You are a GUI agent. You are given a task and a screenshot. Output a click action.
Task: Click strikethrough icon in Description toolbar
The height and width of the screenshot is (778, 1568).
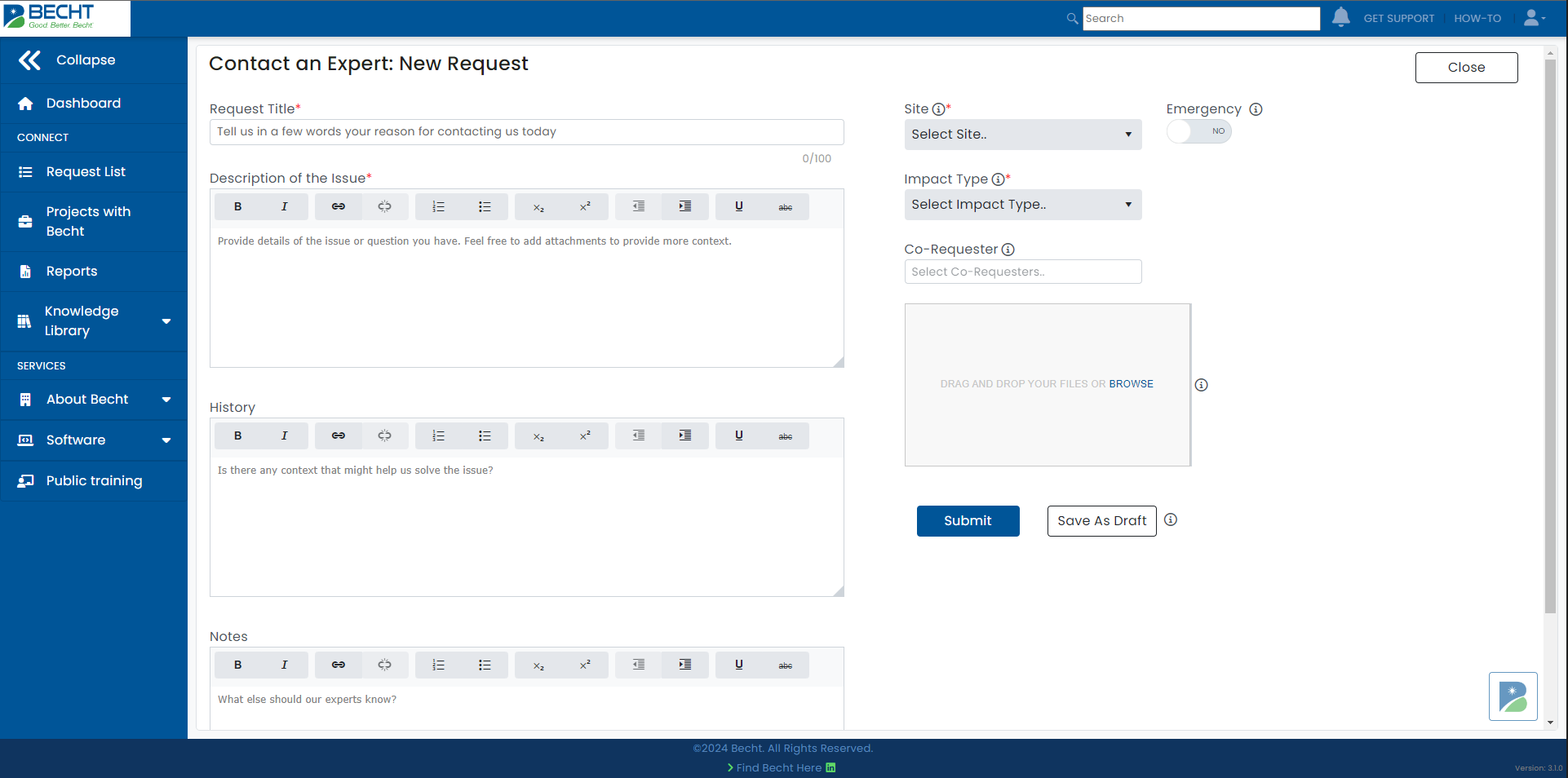point(785,207)
